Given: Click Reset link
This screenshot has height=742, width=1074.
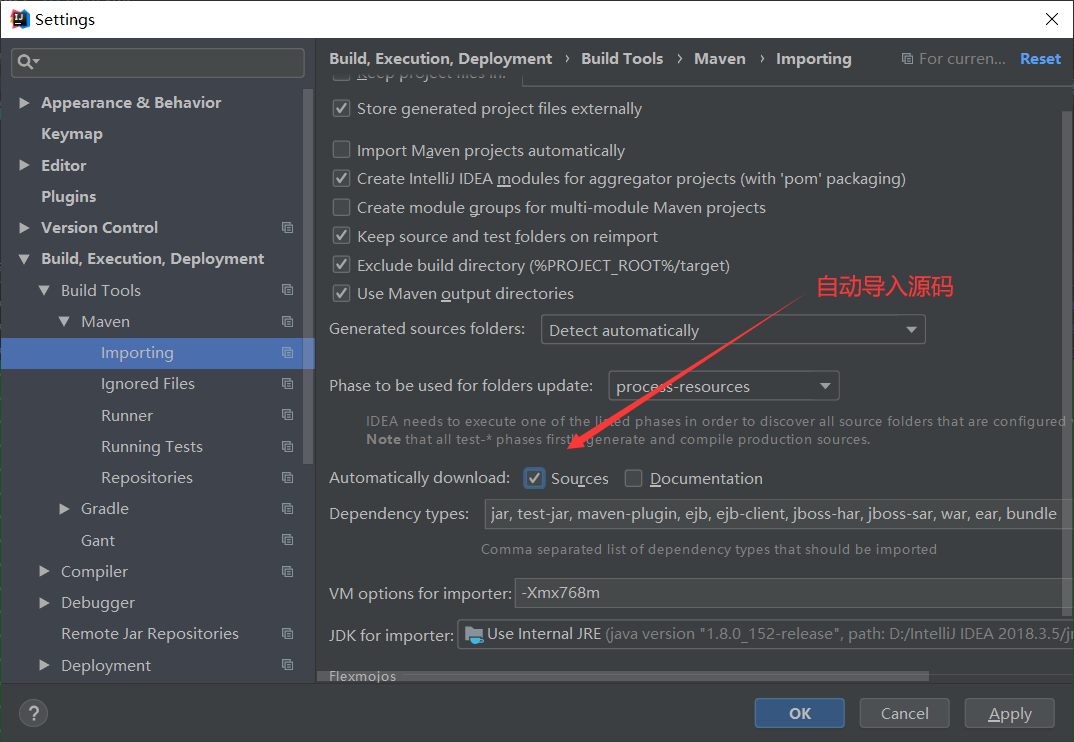Looking at the screenshot, I should click(1040, 59).
